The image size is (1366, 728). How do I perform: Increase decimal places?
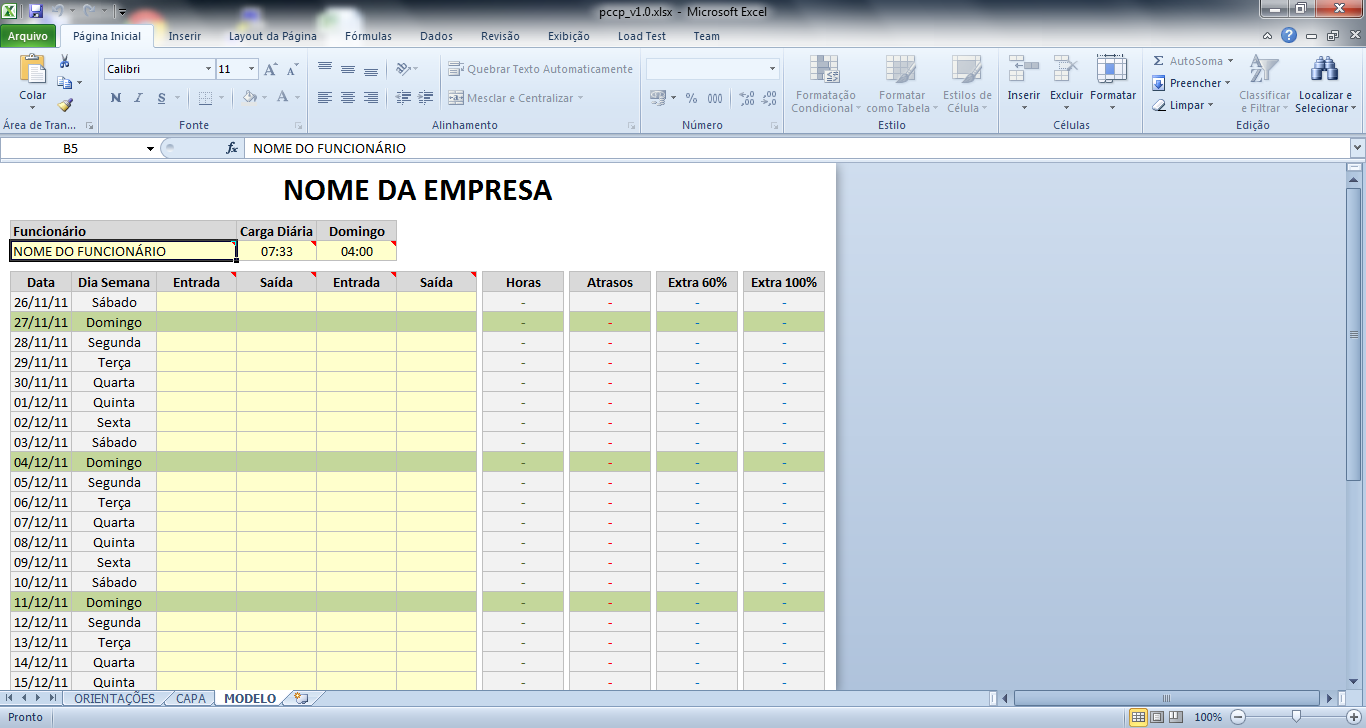click(x=747, y=98)
